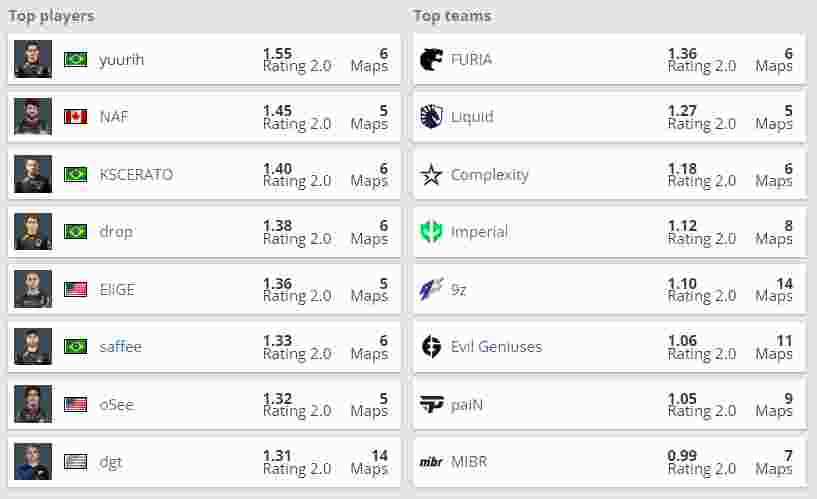Click the Evil Geniuses logo
The width and height of the screenshot is (817, 499).
pyautogui.click(x=431, y=346)
